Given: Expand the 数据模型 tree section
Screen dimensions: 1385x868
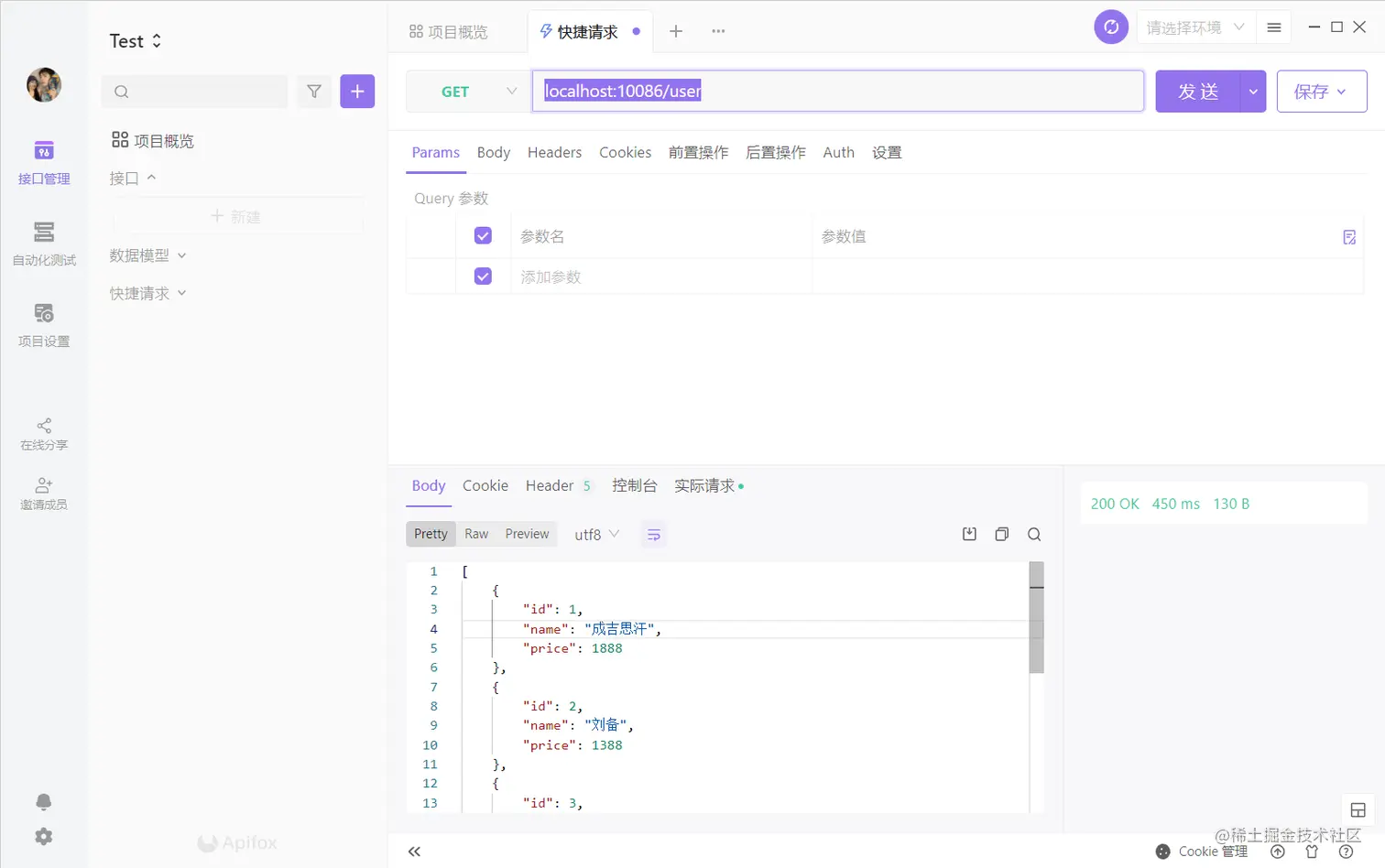Looking at the screenshot, I should (147, 255).
